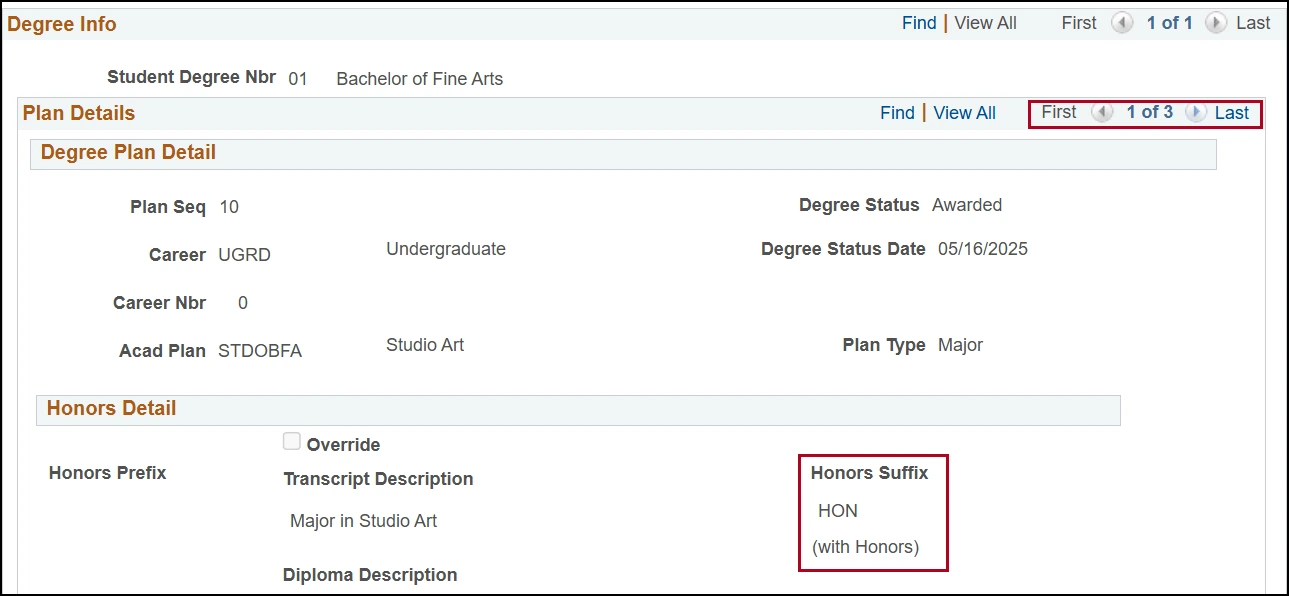Select 'Bachelor of Fine Arts' degree text
Image resolution: width=1289 pixels, height=596 pixels.
pos(420,79)
